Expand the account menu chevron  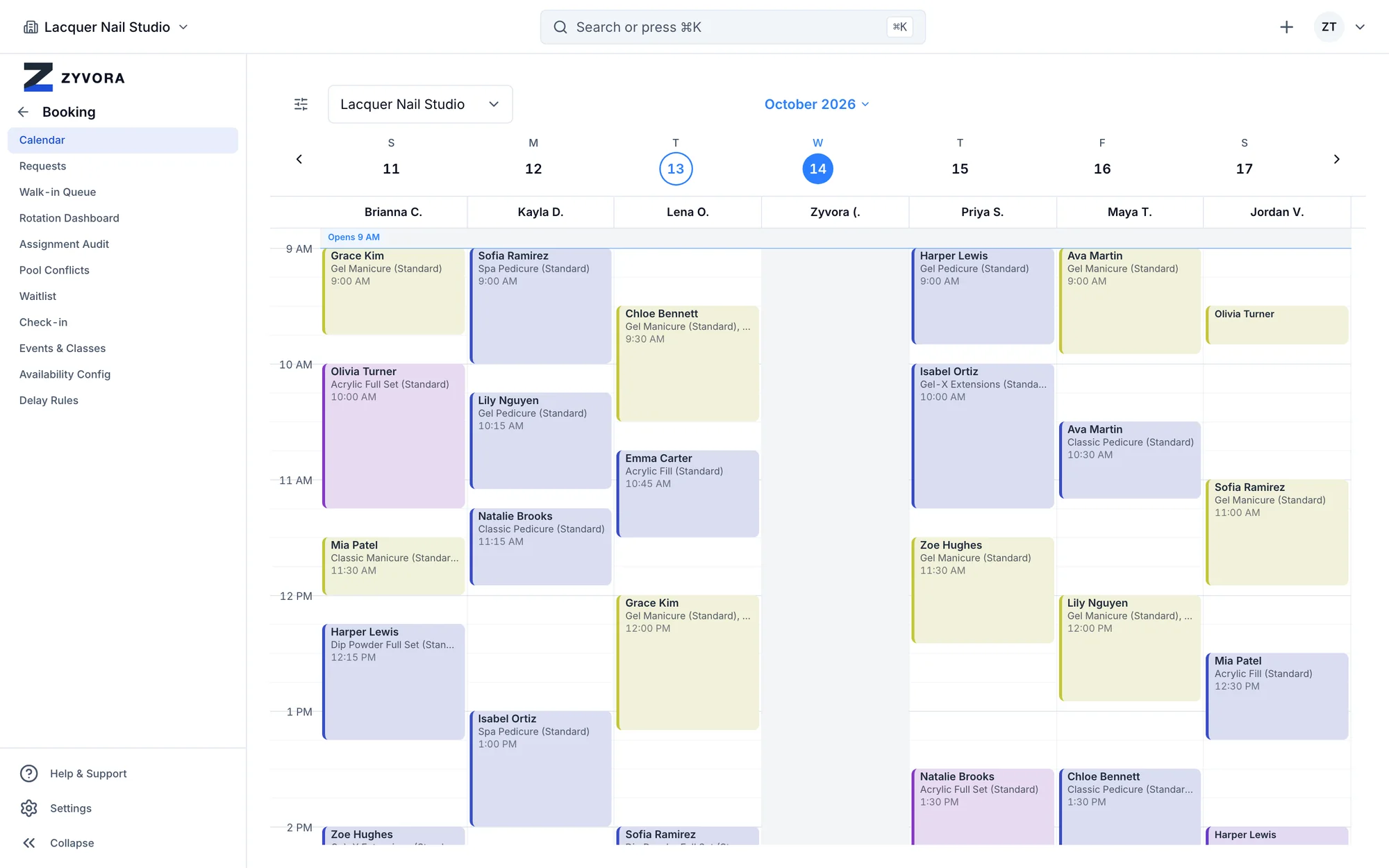1360,27
